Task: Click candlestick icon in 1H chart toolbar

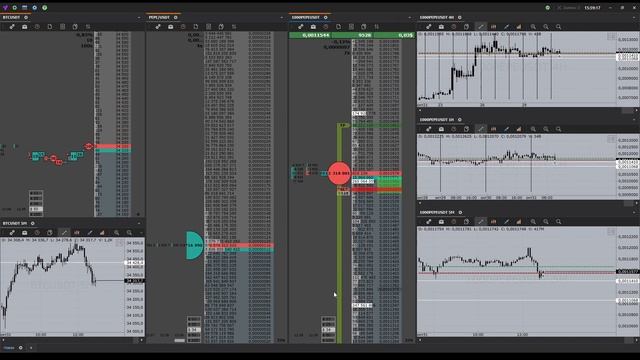Action: point(493,129)
